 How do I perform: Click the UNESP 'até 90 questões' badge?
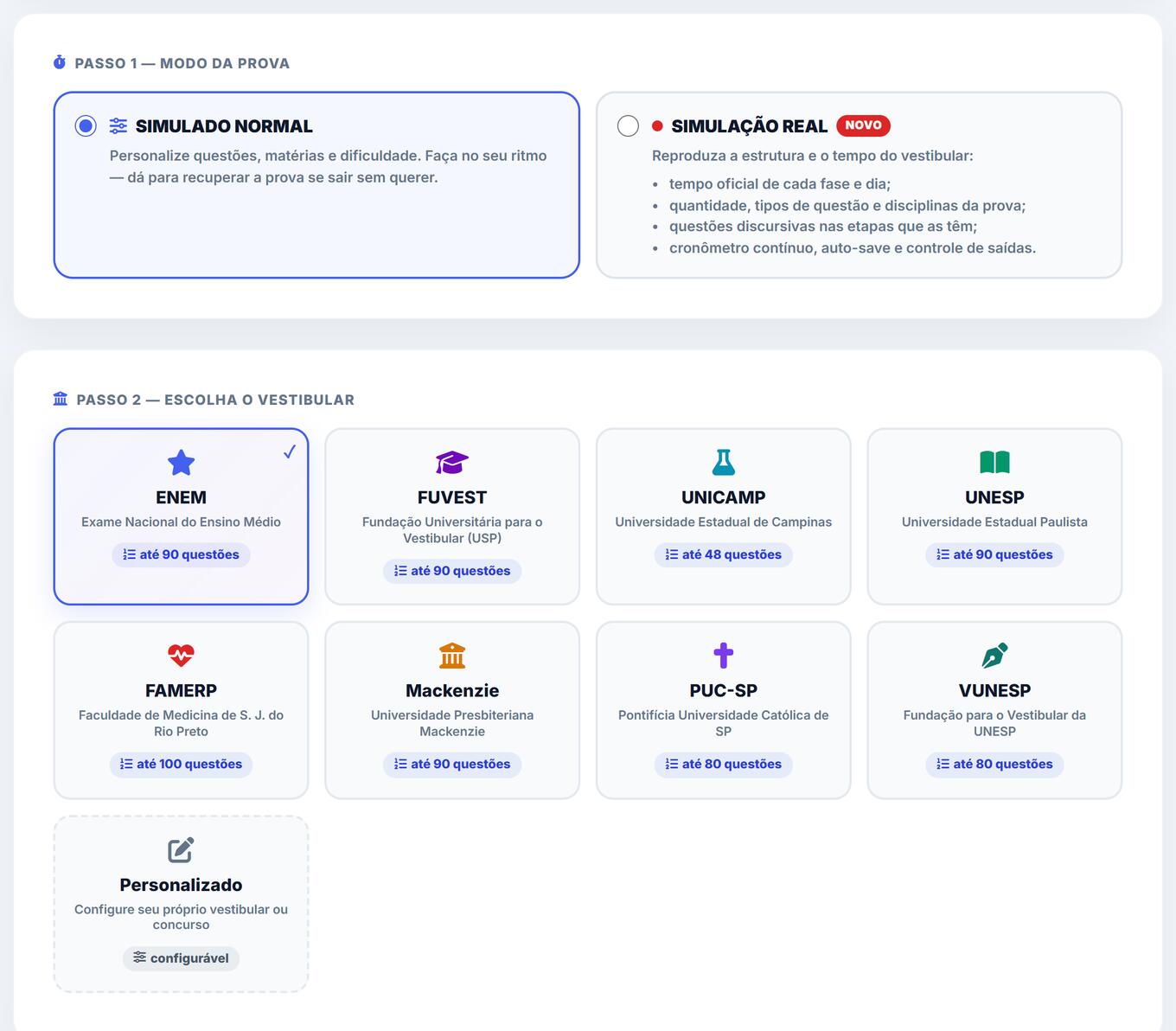click(994, 554)
